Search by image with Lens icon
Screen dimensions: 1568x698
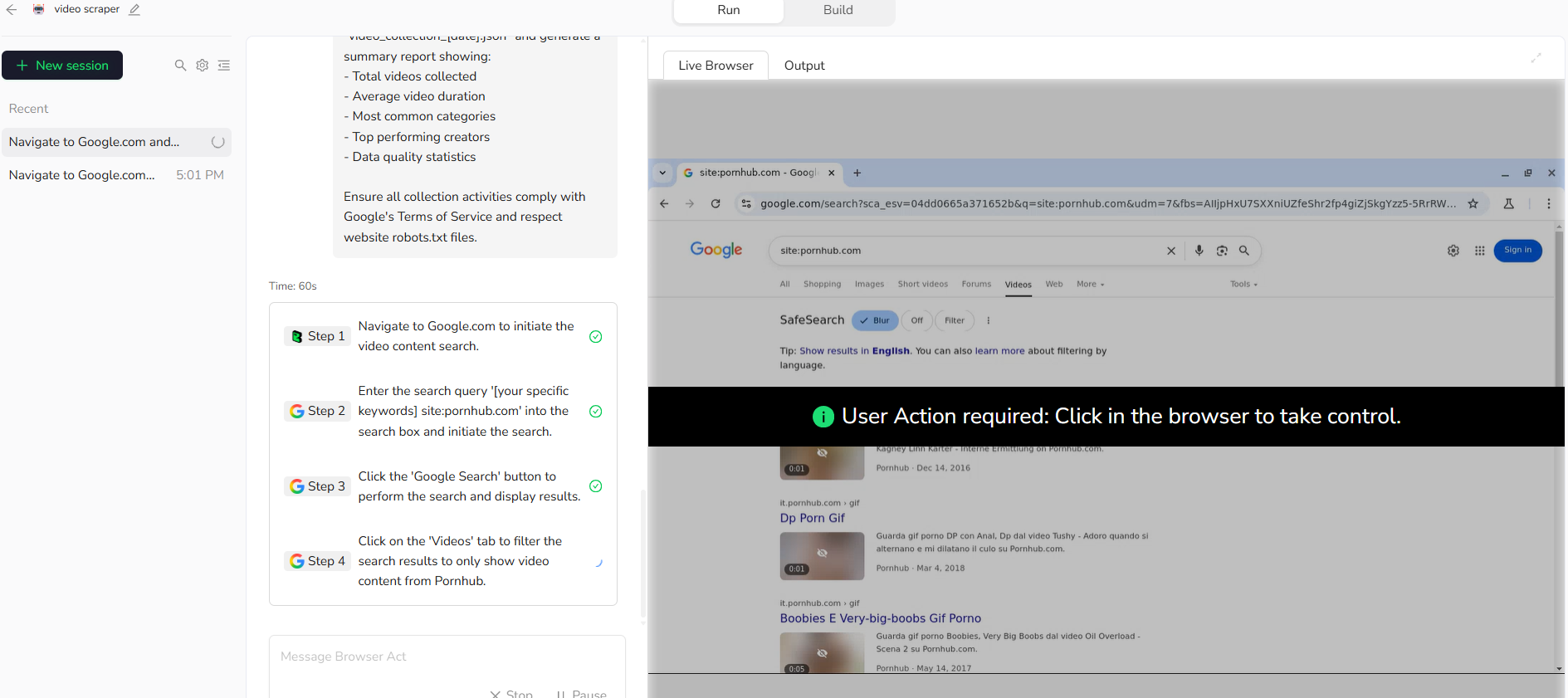[1222, 251]
